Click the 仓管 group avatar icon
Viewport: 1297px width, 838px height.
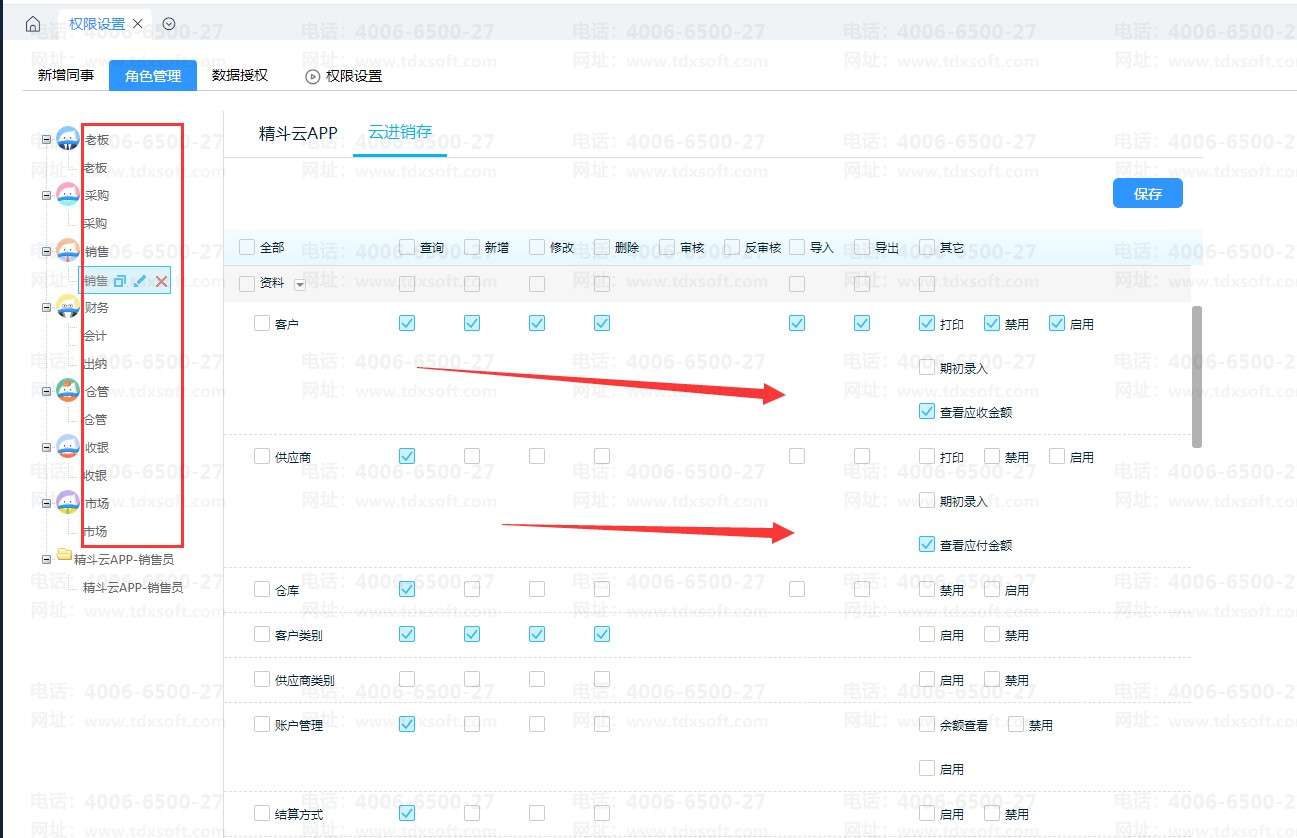coord(68,391)
